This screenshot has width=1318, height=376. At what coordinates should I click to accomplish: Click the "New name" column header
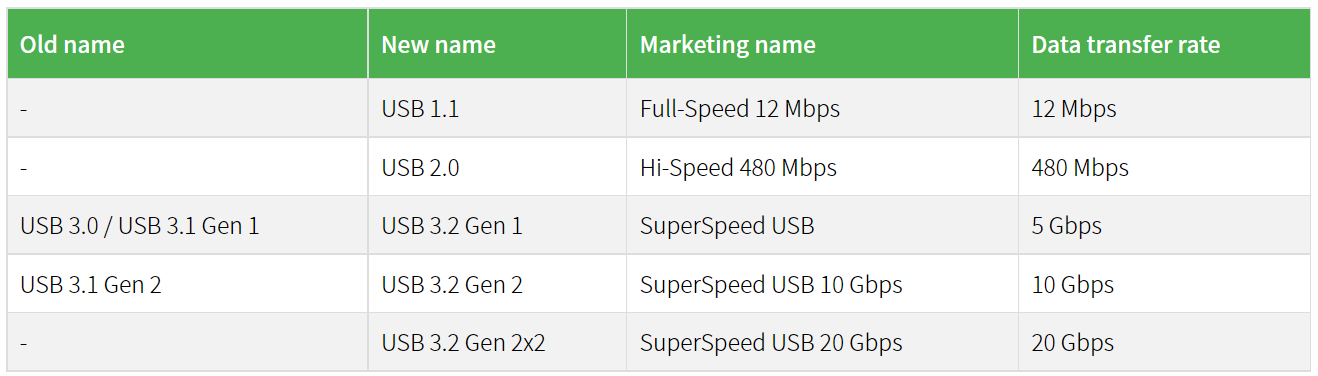497,44
